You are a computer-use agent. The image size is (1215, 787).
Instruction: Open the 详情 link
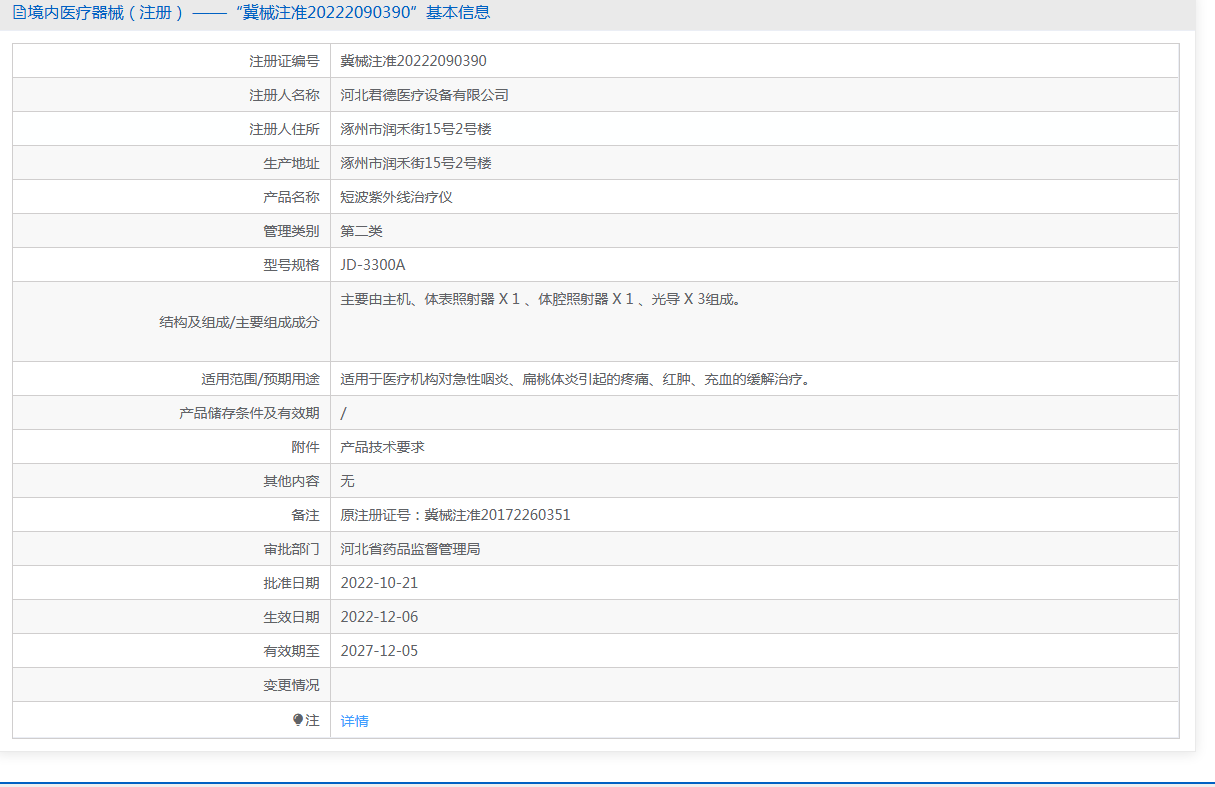[x=355, y=721]
